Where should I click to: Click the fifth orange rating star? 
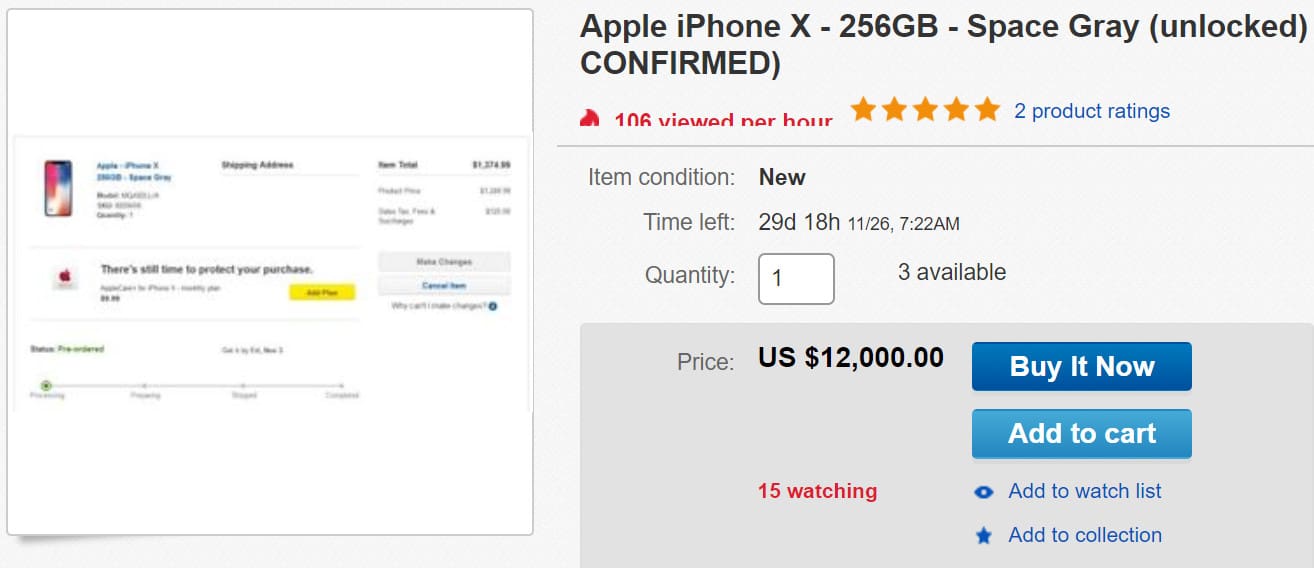click(986, 110)
